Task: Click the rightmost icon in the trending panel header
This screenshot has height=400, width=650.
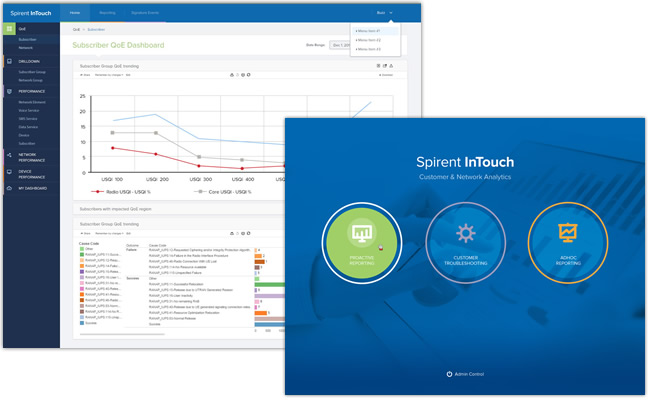Action: [391, 65]
